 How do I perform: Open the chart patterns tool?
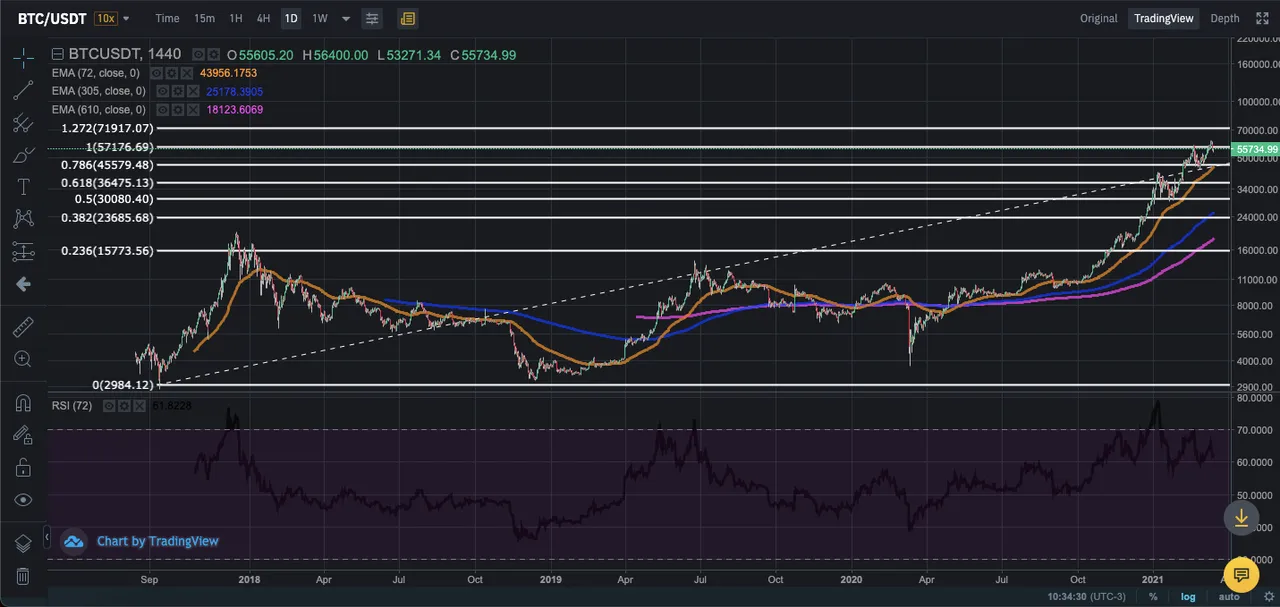pos(23,219)
